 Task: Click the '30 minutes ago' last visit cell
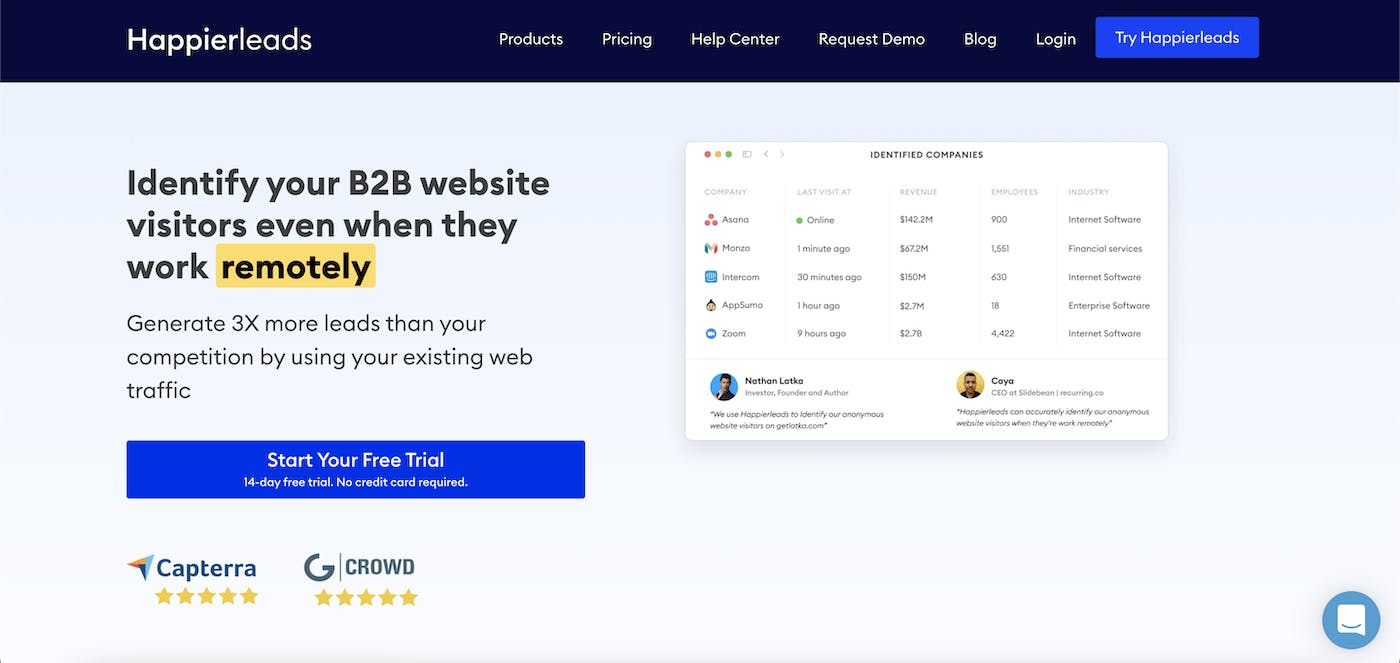coord(829,277)
